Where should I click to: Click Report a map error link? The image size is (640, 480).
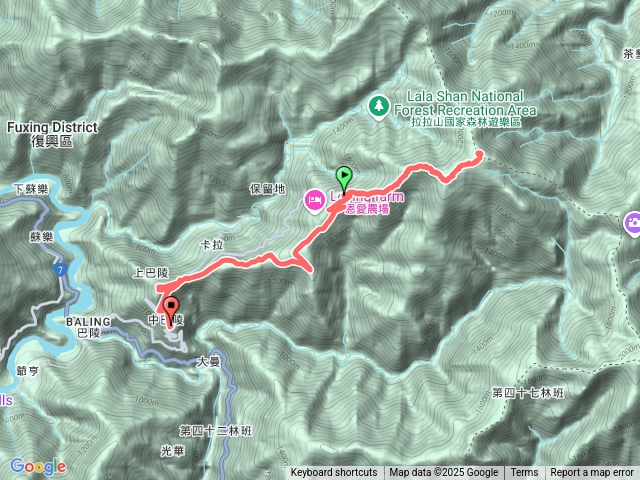[x=591, y=473]
